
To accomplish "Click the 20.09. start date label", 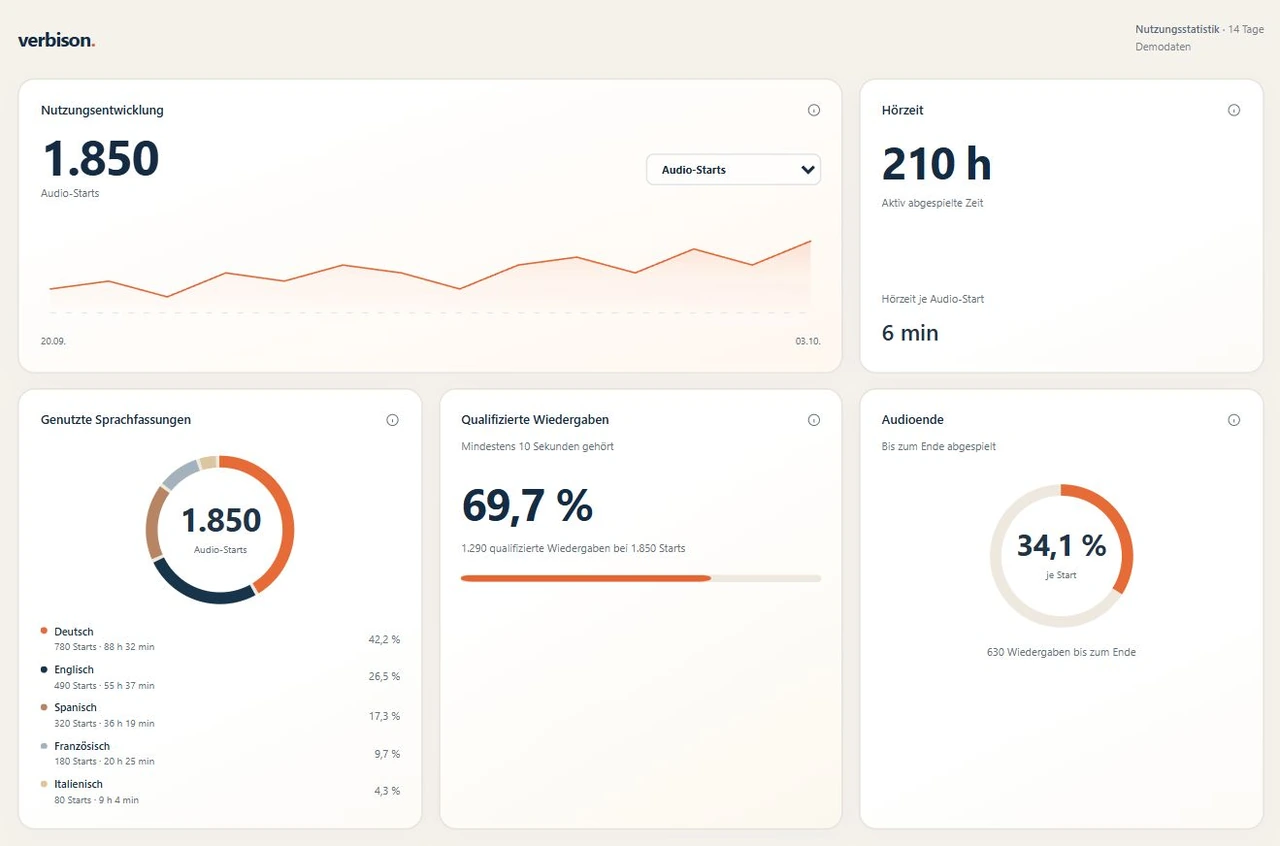I will tap(53, 341).
